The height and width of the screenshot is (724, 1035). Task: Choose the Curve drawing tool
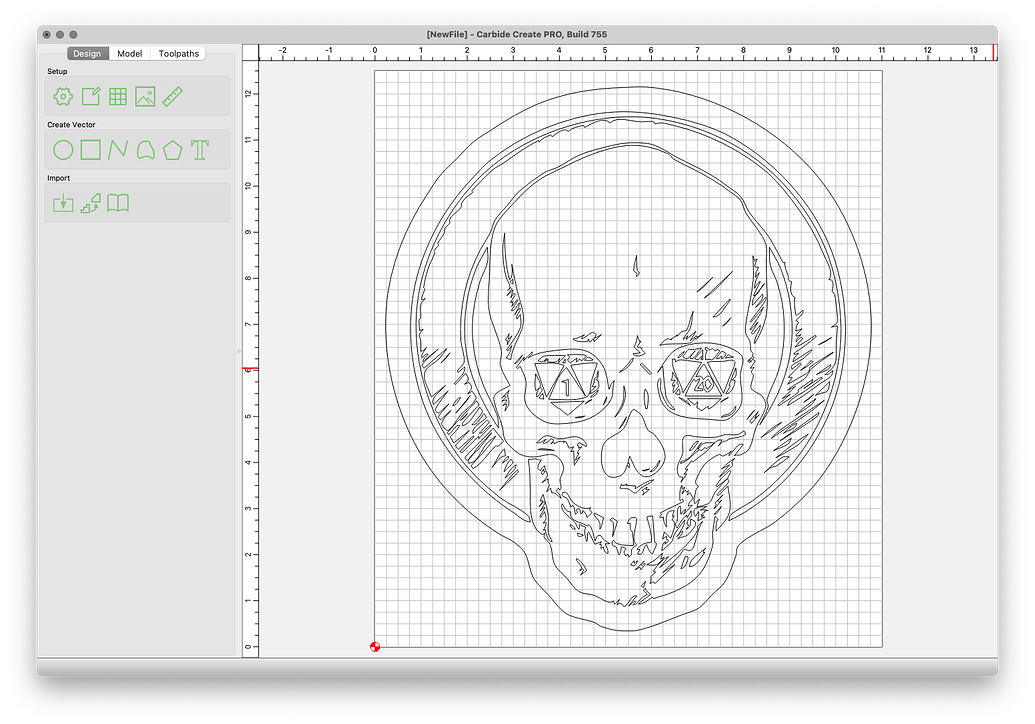point(145,150)
